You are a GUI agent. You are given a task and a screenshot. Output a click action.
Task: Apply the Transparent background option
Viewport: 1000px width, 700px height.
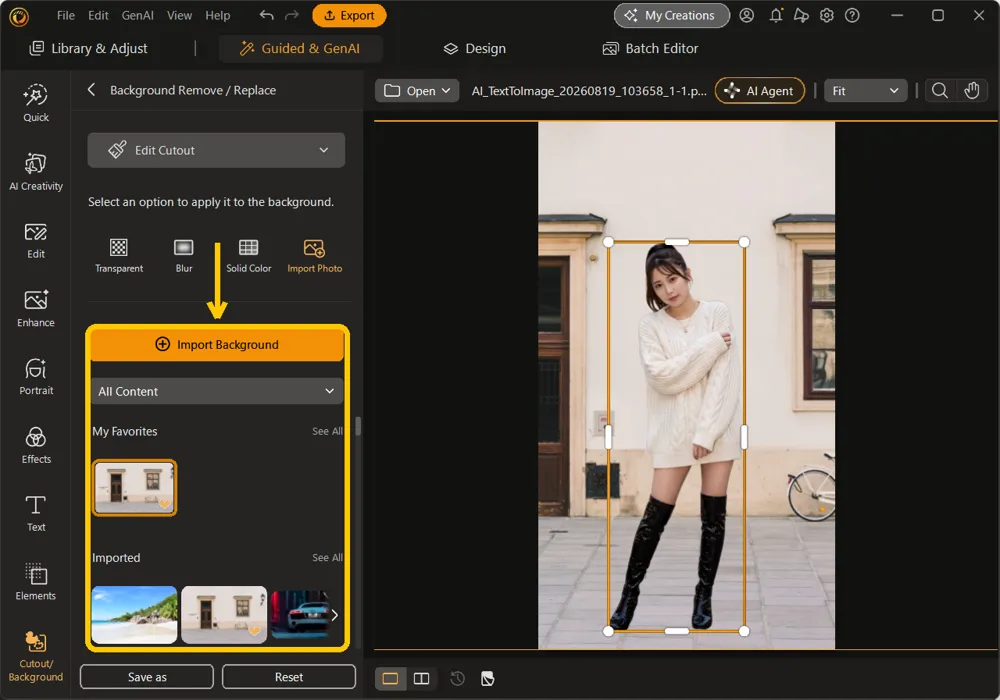(119, 256)
